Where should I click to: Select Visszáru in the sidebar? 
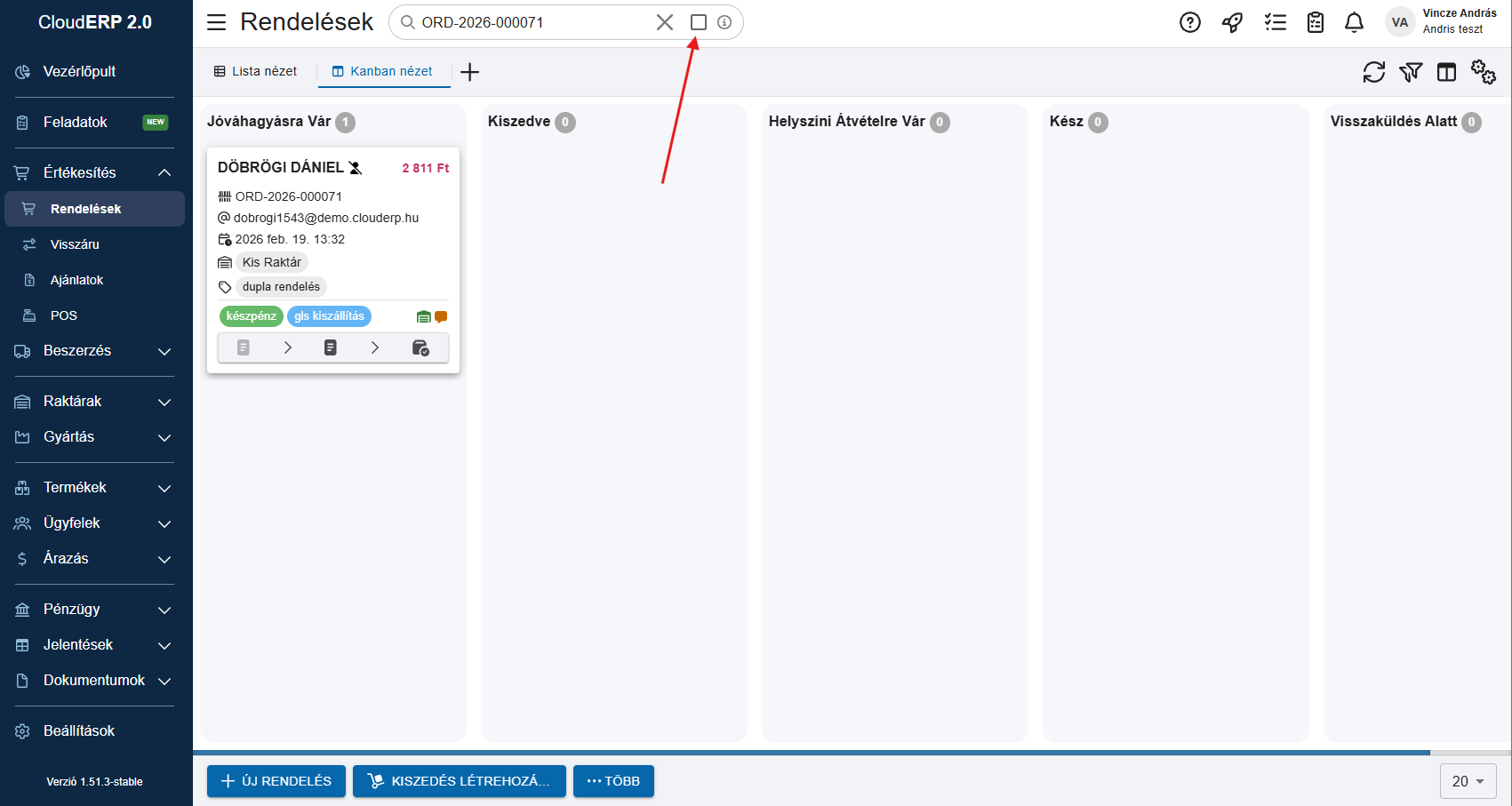75,244
